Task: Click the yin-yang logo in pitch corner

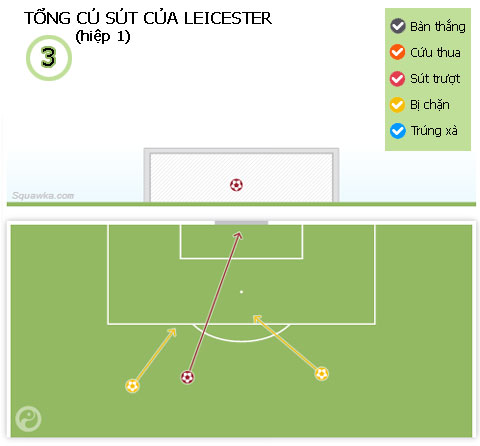Action: [x=28, y=418]
